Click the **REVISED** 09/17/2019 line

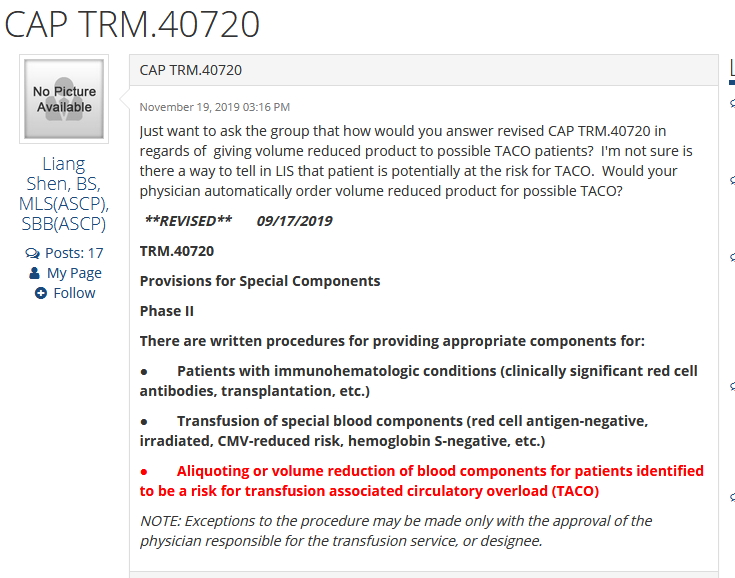238,221
